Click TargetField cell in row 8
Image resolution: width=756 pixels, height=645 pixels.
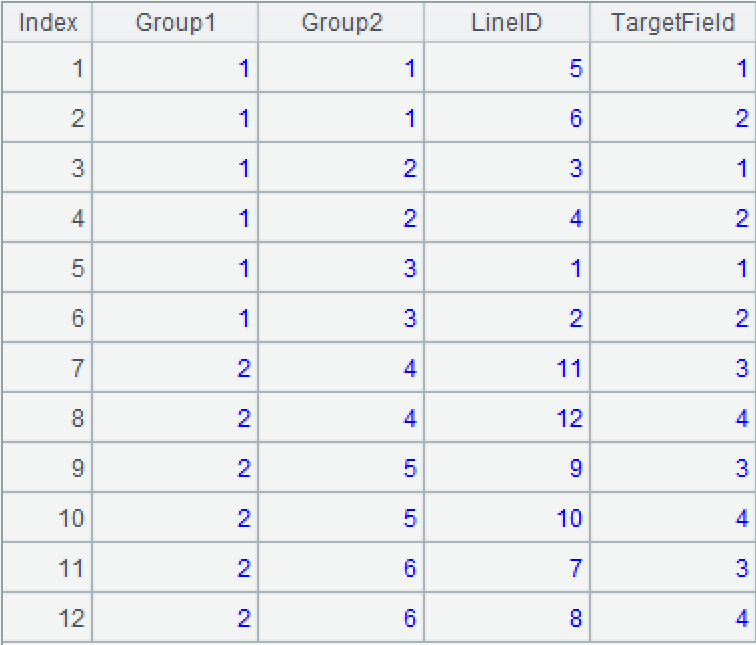point(672,418)
